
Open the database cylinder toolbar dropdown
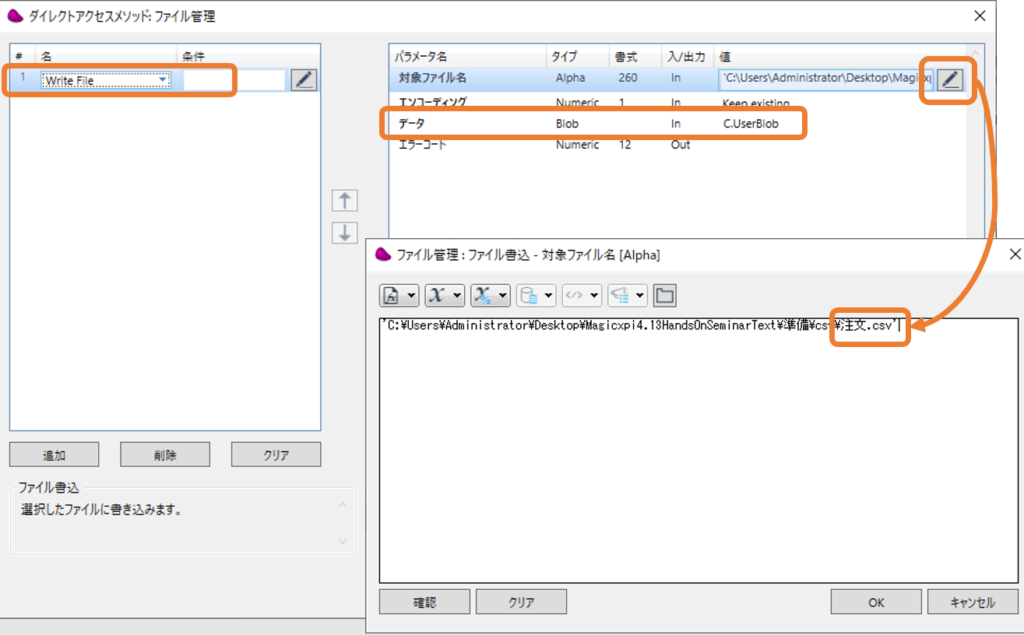tap(536, 295)
